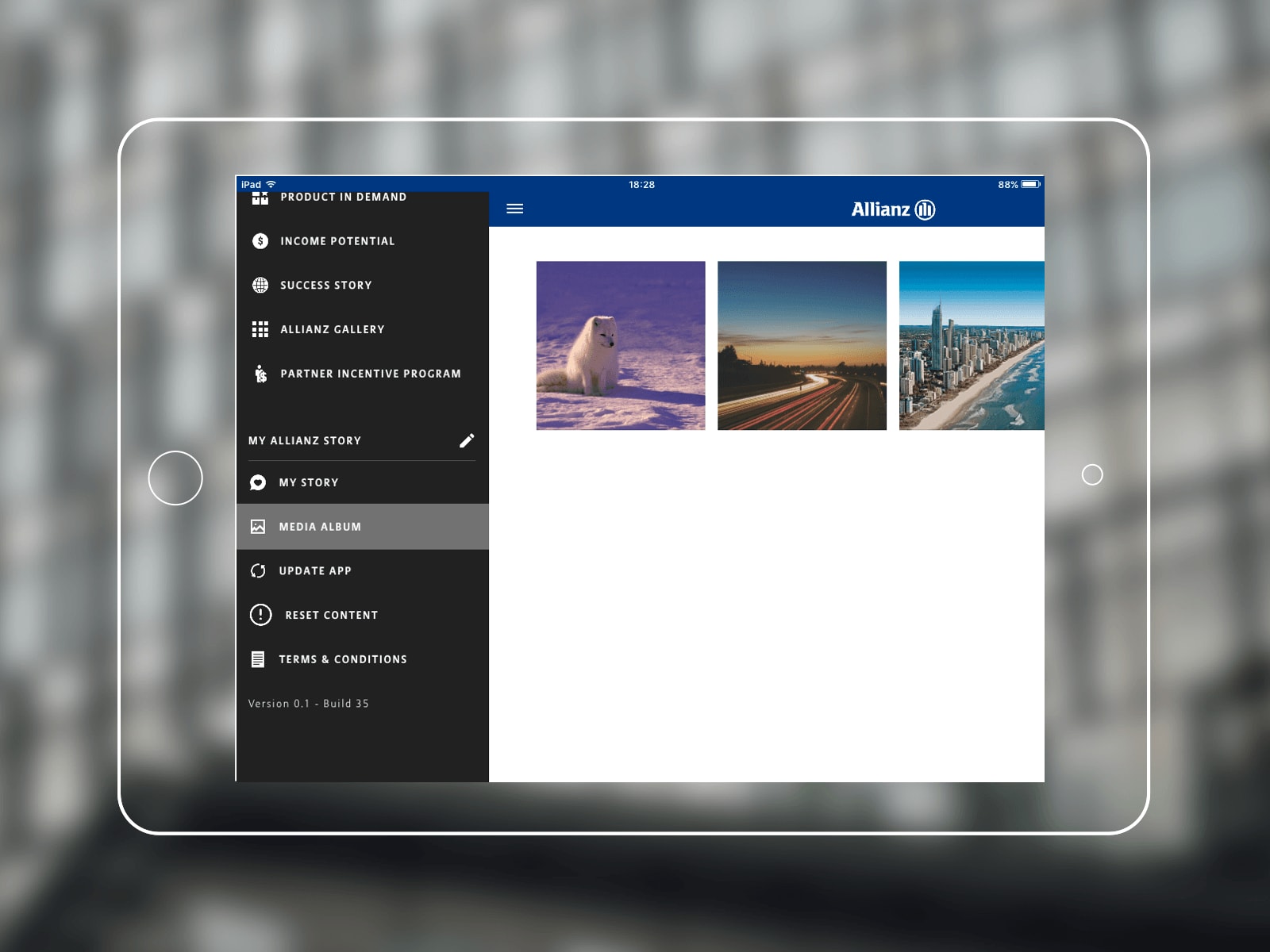Open My Story entry
Screen dimensions: 1270x952
point(362,482)
